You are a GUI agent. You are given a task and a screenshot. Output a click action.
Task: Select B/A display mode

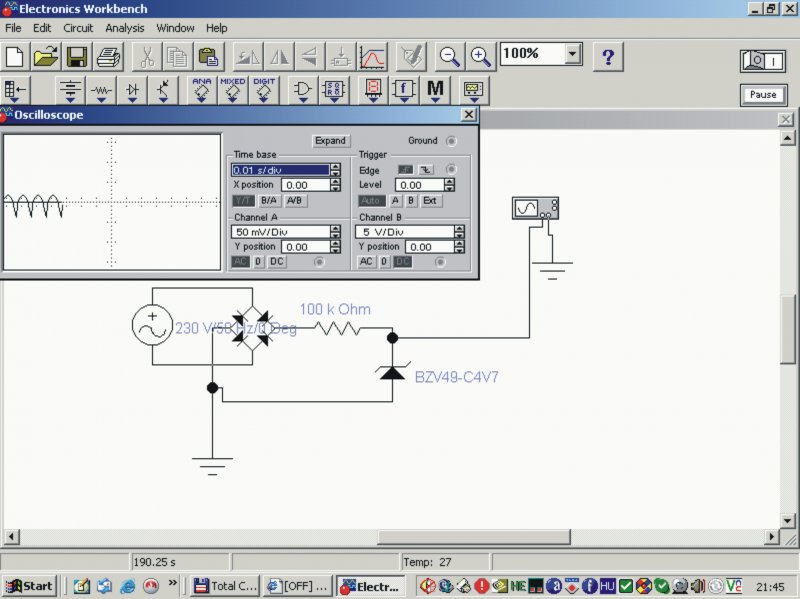click(268, 201)
